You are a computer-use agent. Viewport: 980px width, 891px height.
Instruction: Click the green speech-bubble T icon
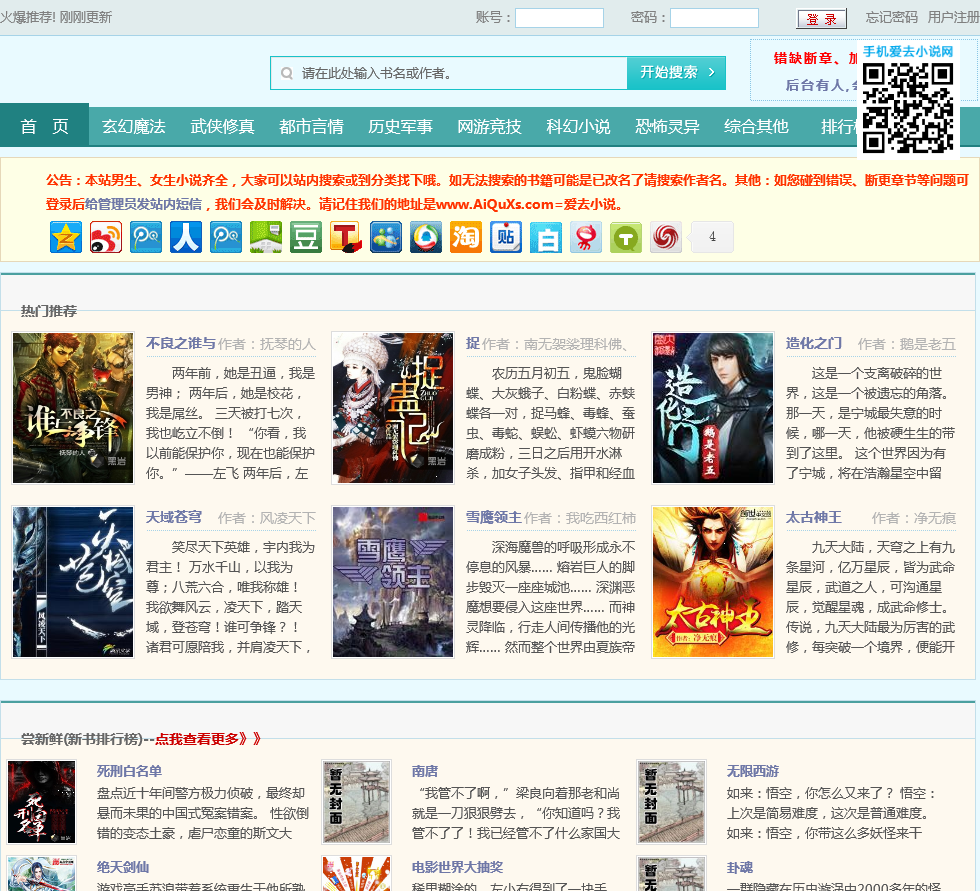pyautogui.click(x=626, y=237)
